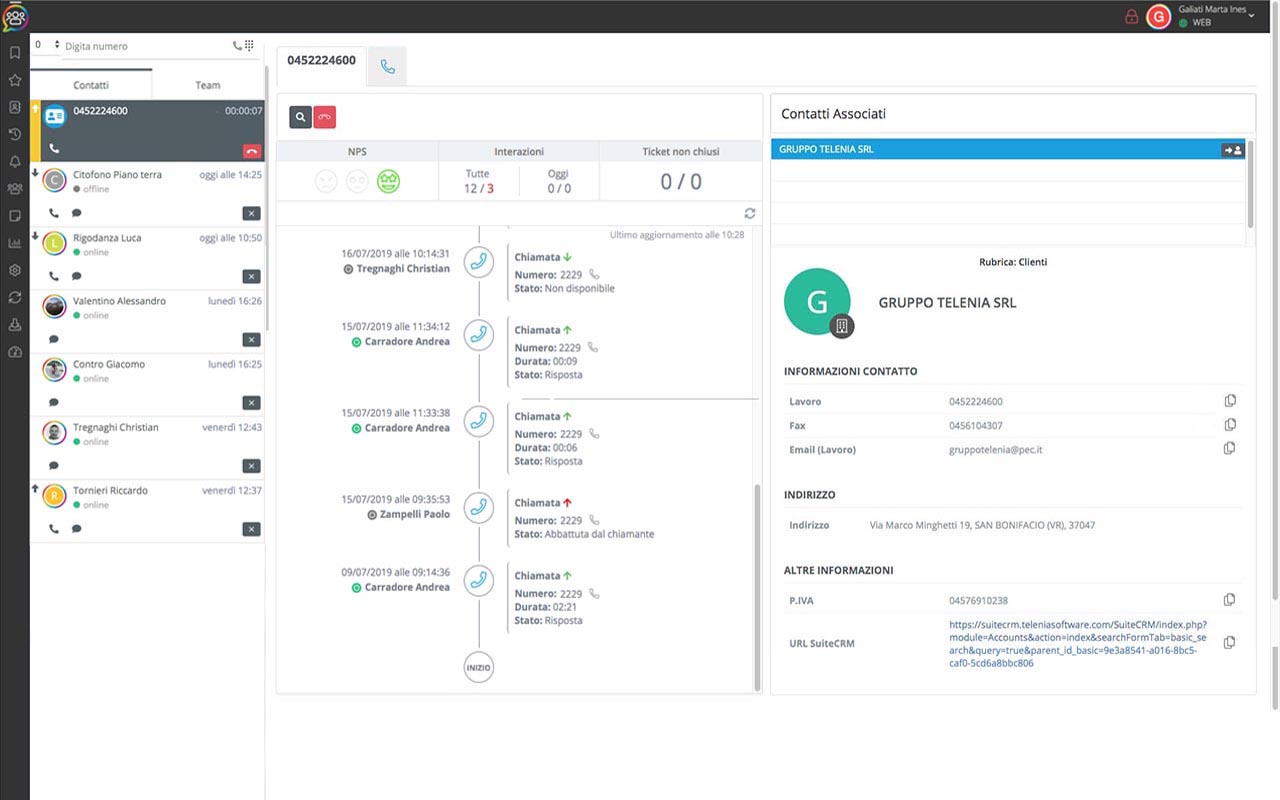The image size is (1280, 800).
Task: Copy the Email gruppotelenia@pec.it
Action: 1230,449
